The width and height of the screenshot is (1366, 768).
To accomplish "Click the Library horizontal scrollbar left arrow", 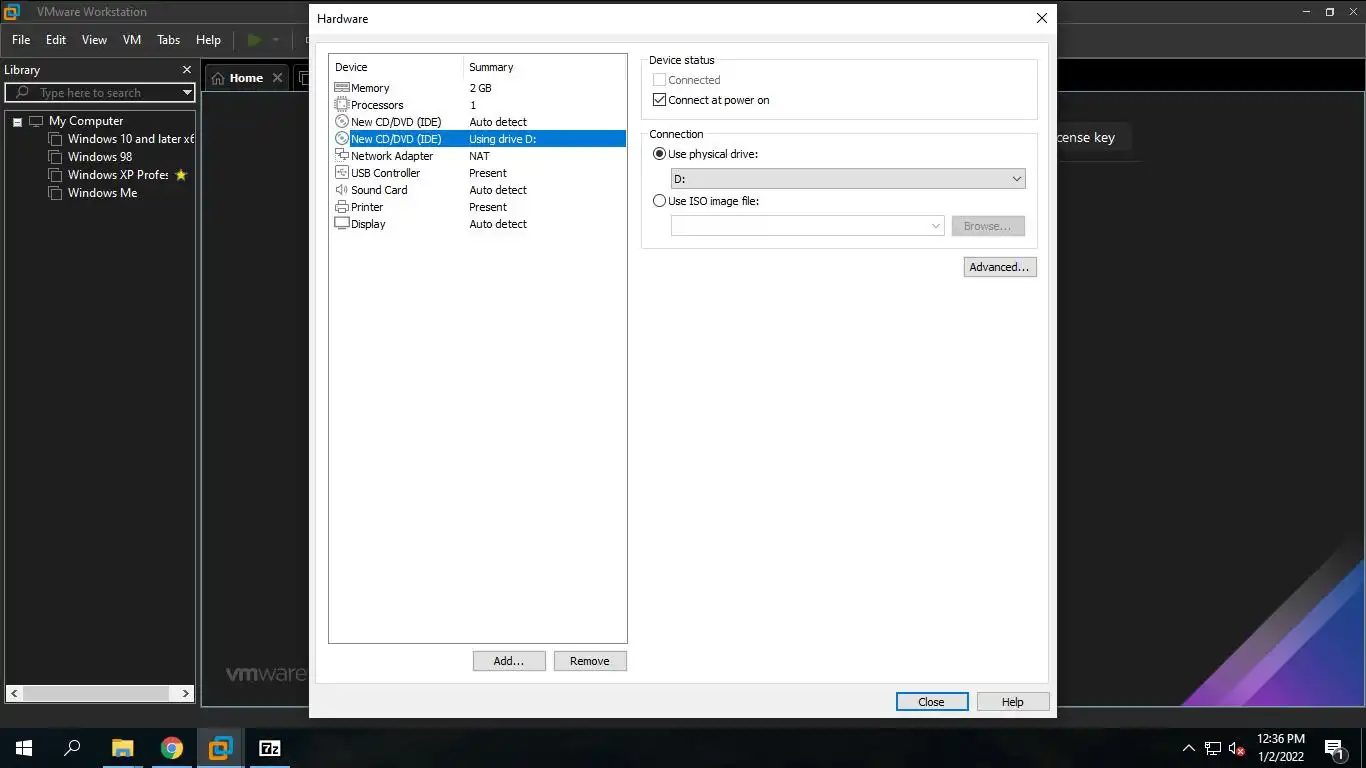I will click(14, 693).
